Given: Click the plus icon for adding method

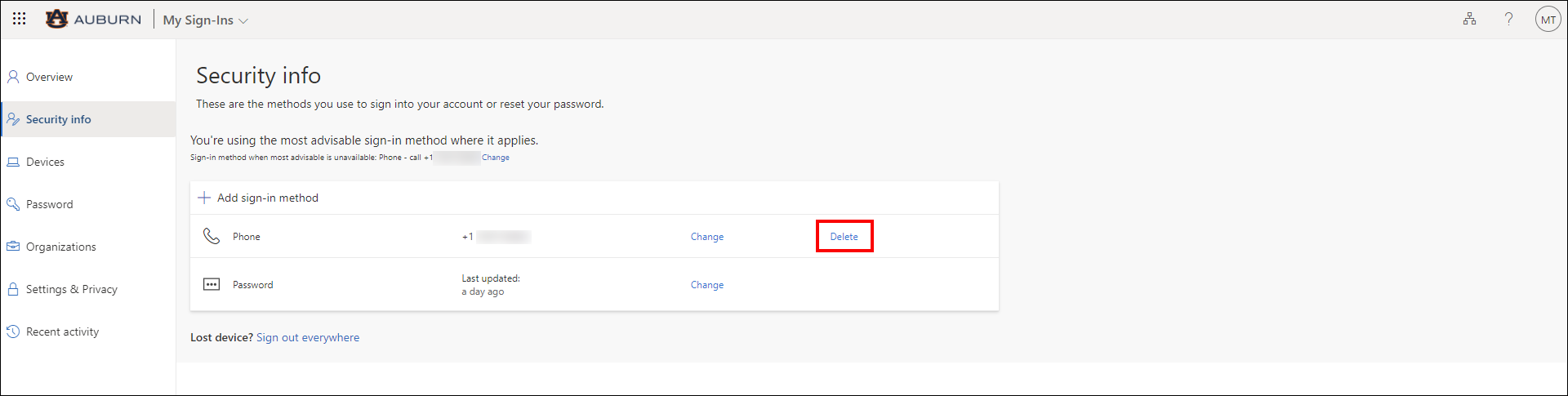Looking at the screenshot, I should tap(204, 198).
